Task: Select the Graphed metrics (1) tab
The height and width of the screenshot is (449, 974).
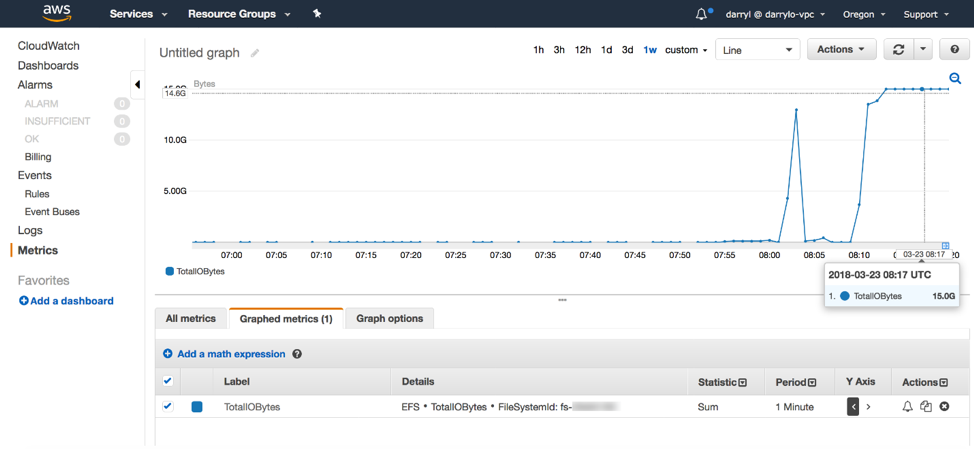Action: [286, 319]
